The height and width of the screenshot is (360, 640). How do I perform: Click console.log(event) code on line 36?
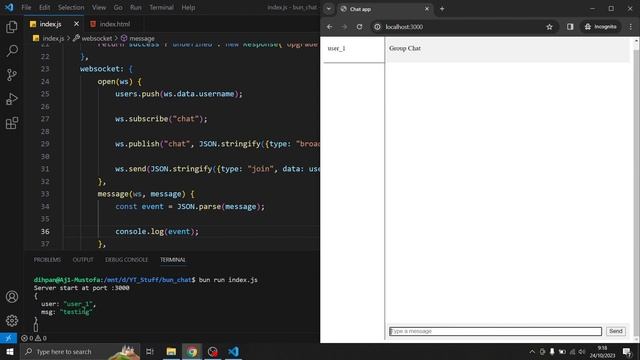[x=157, y=231]
